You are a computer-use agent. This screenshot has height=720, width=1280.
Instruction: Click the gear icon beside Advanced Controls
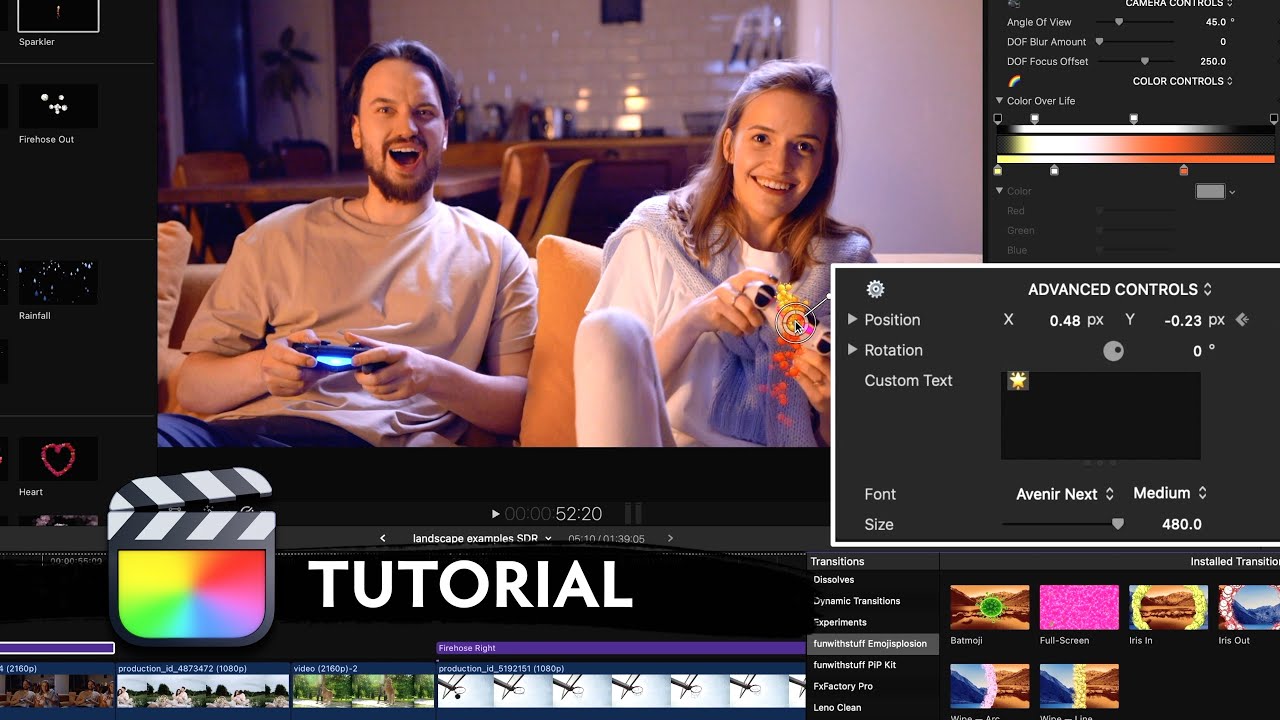[x=875, y=289]
